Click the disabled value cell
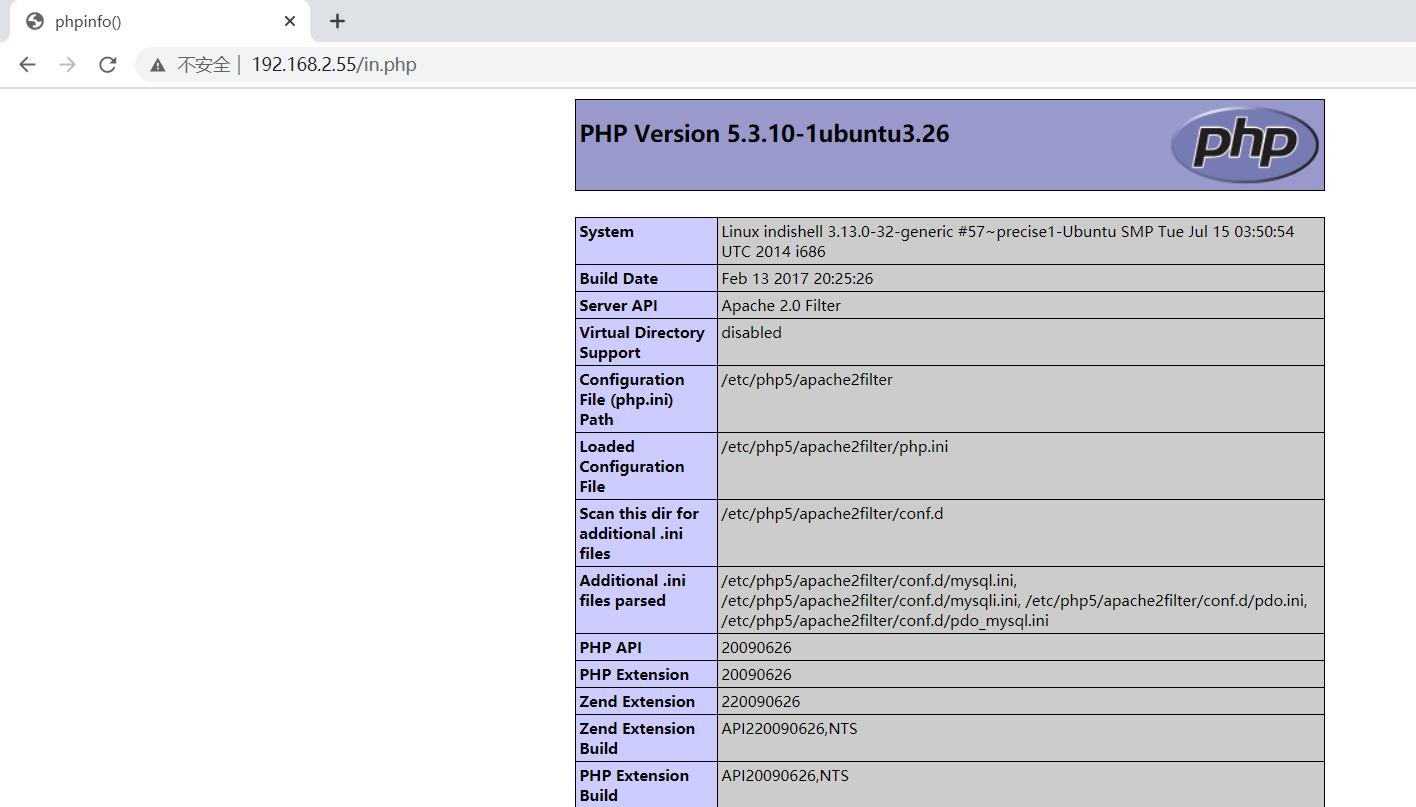The image size is (1416, 807). 1020,342
